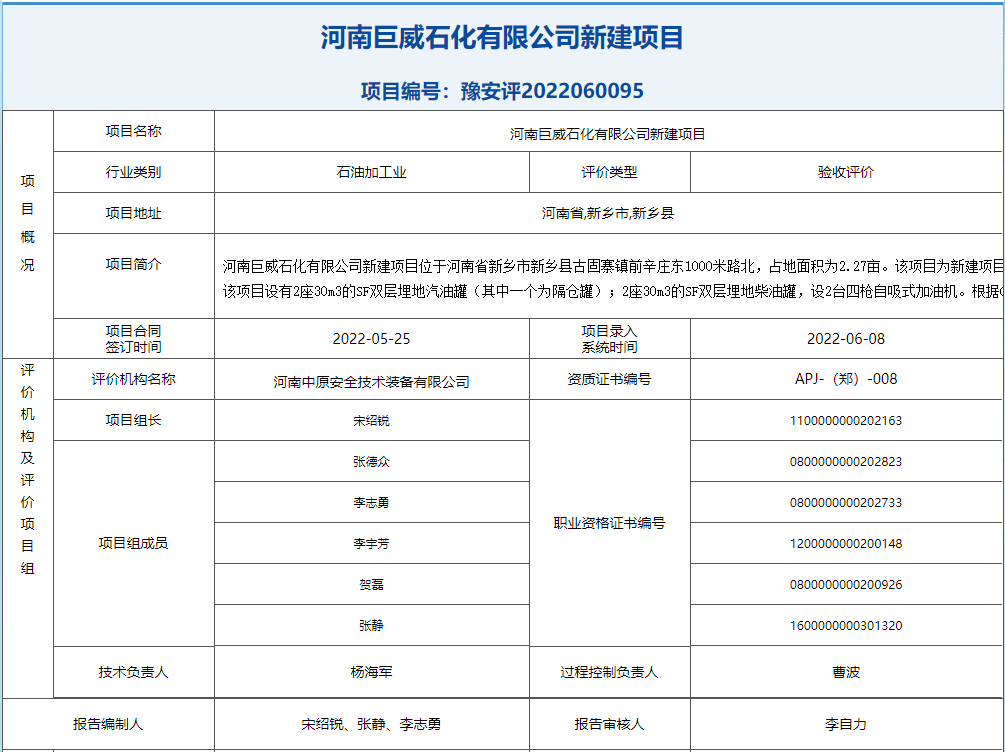Image resolution: width=1005 pixels, height=752 pixels.
Task: Click the 过程控制负责人 label
Action: [610, 672]
